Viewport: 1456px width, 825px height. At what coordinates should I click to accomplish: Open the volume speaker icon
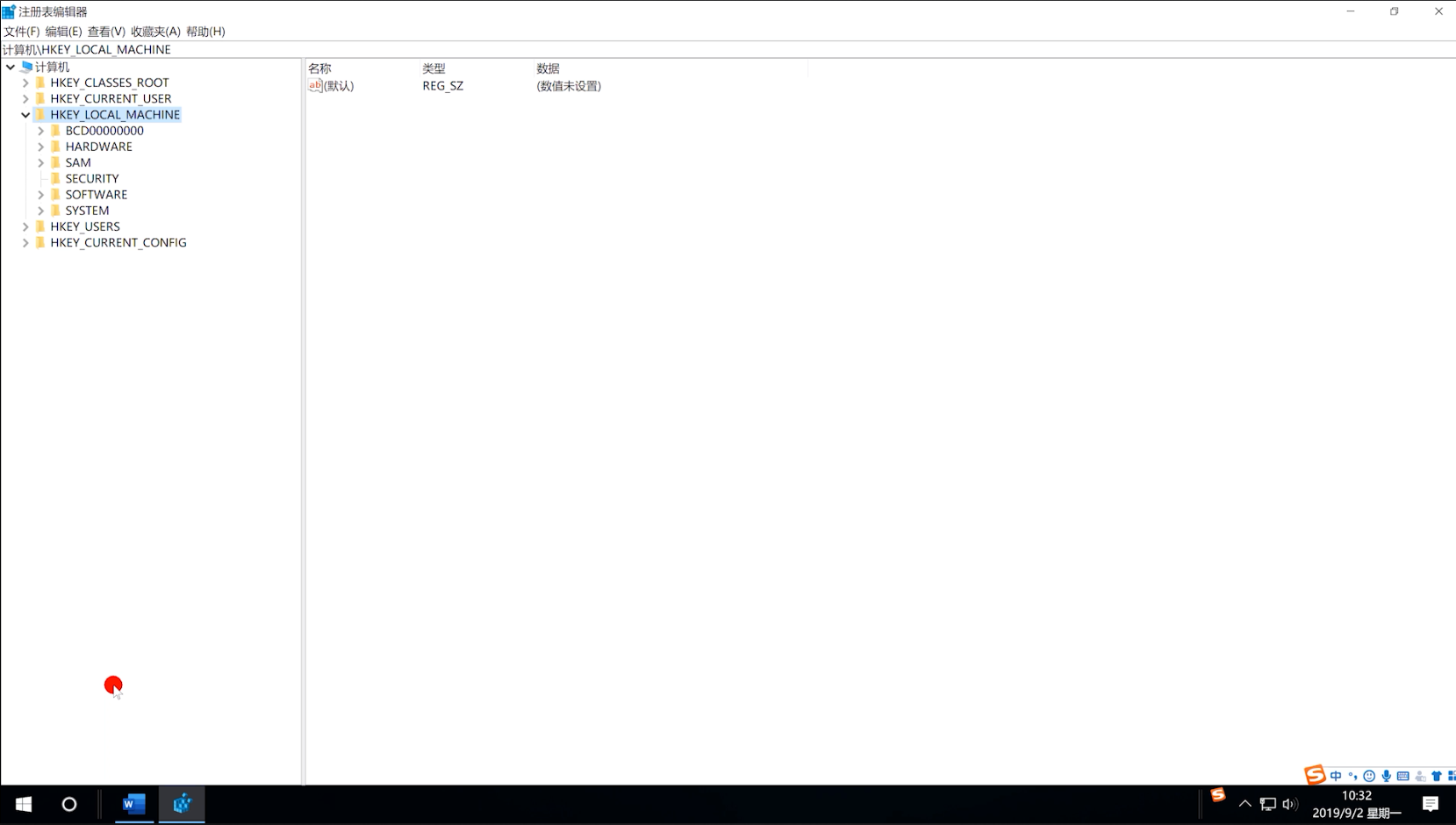point(1289,804)
